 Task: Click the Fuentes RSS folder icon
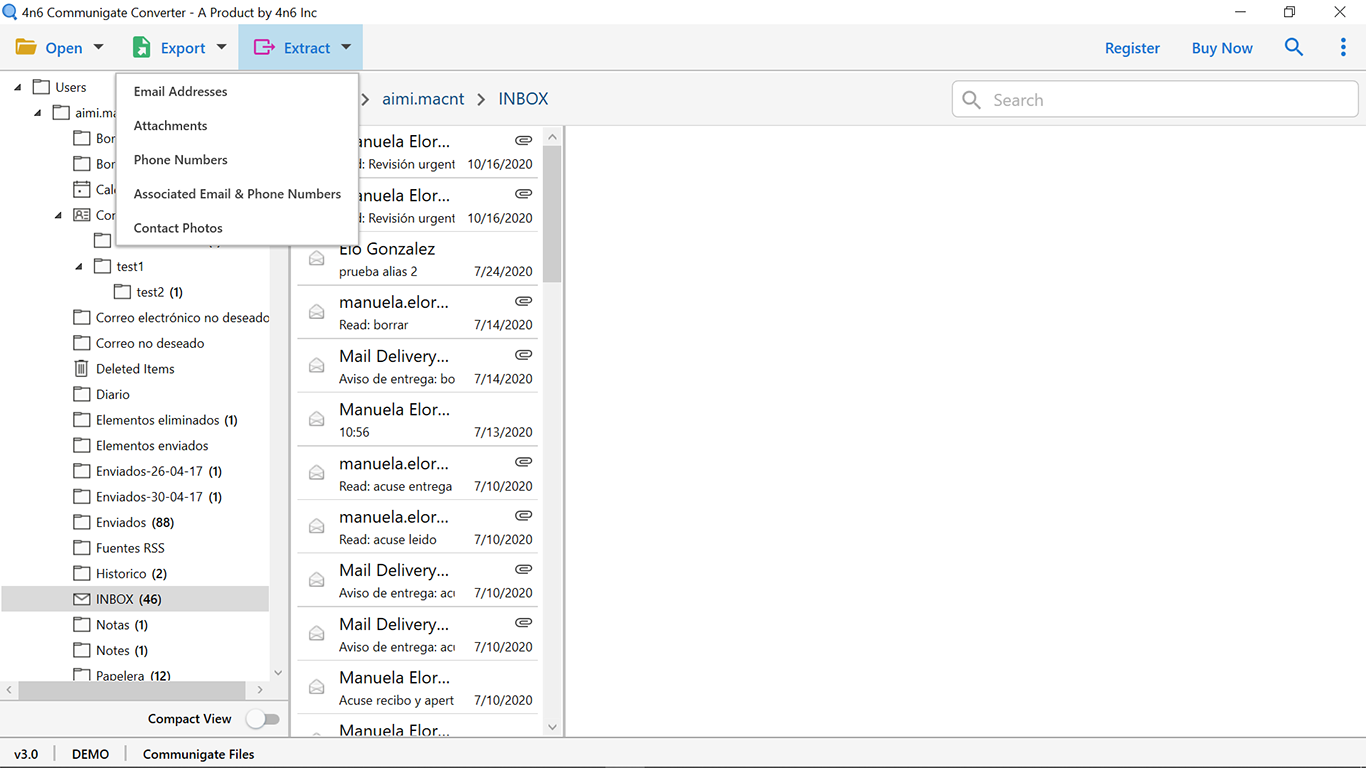[x=82, y=548]
